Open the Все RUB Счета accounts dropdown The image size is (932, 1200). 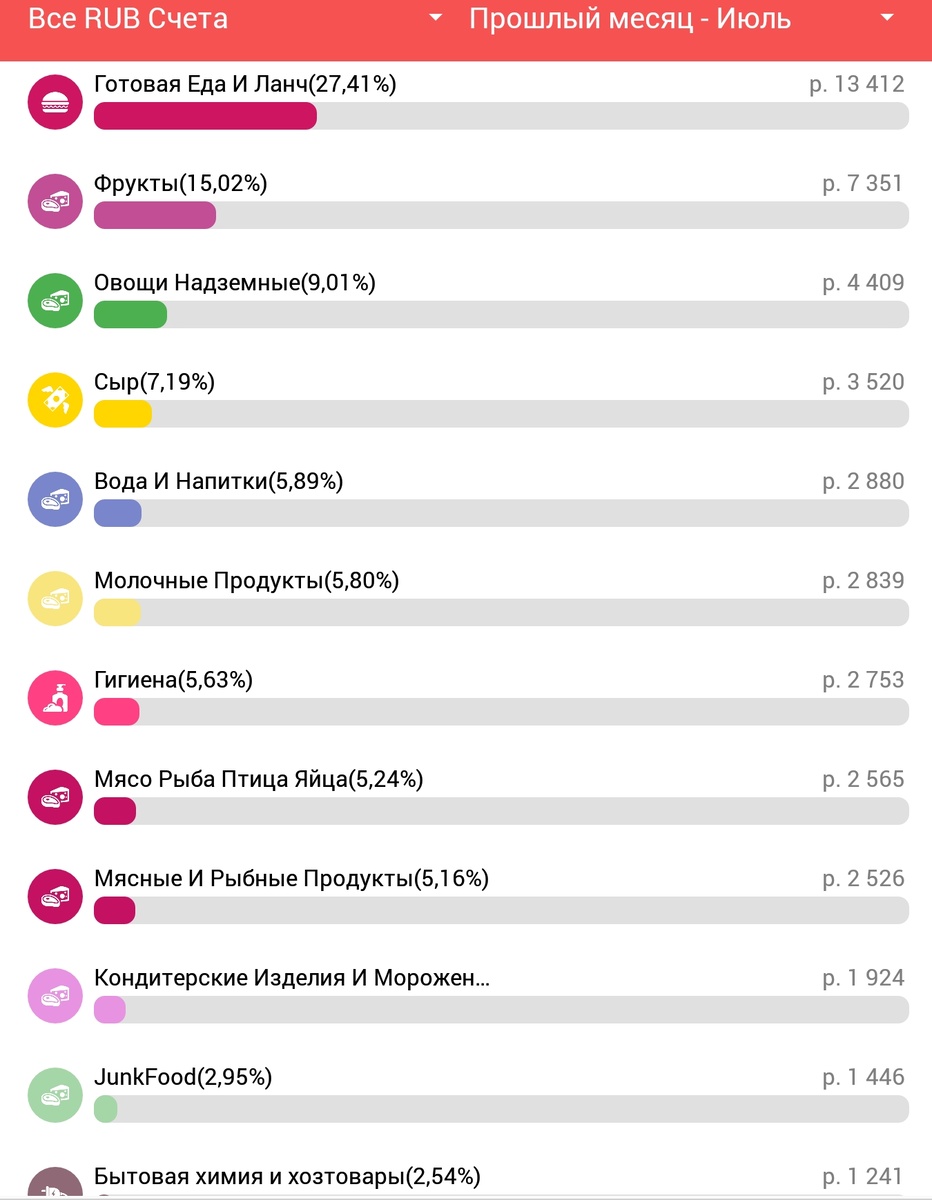pos(128,18)
